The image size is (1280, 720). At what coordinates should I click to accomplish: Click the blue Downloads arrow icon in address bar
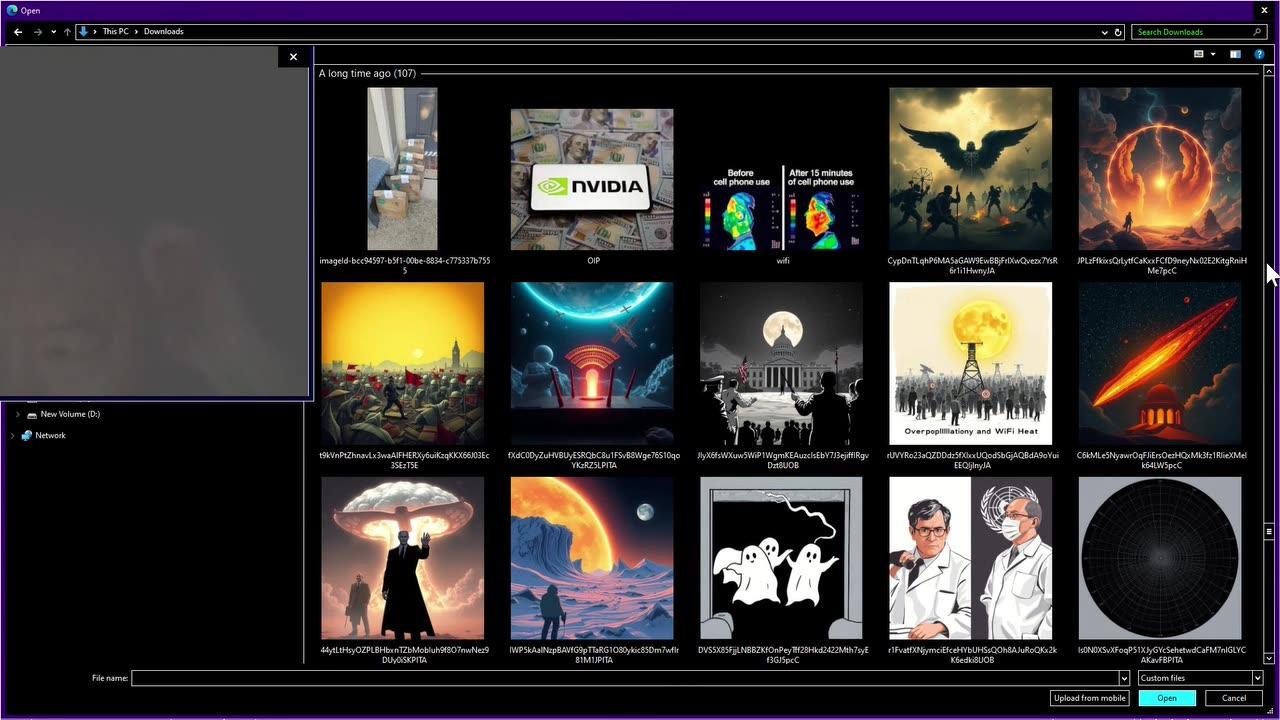[x=83, y=32]
